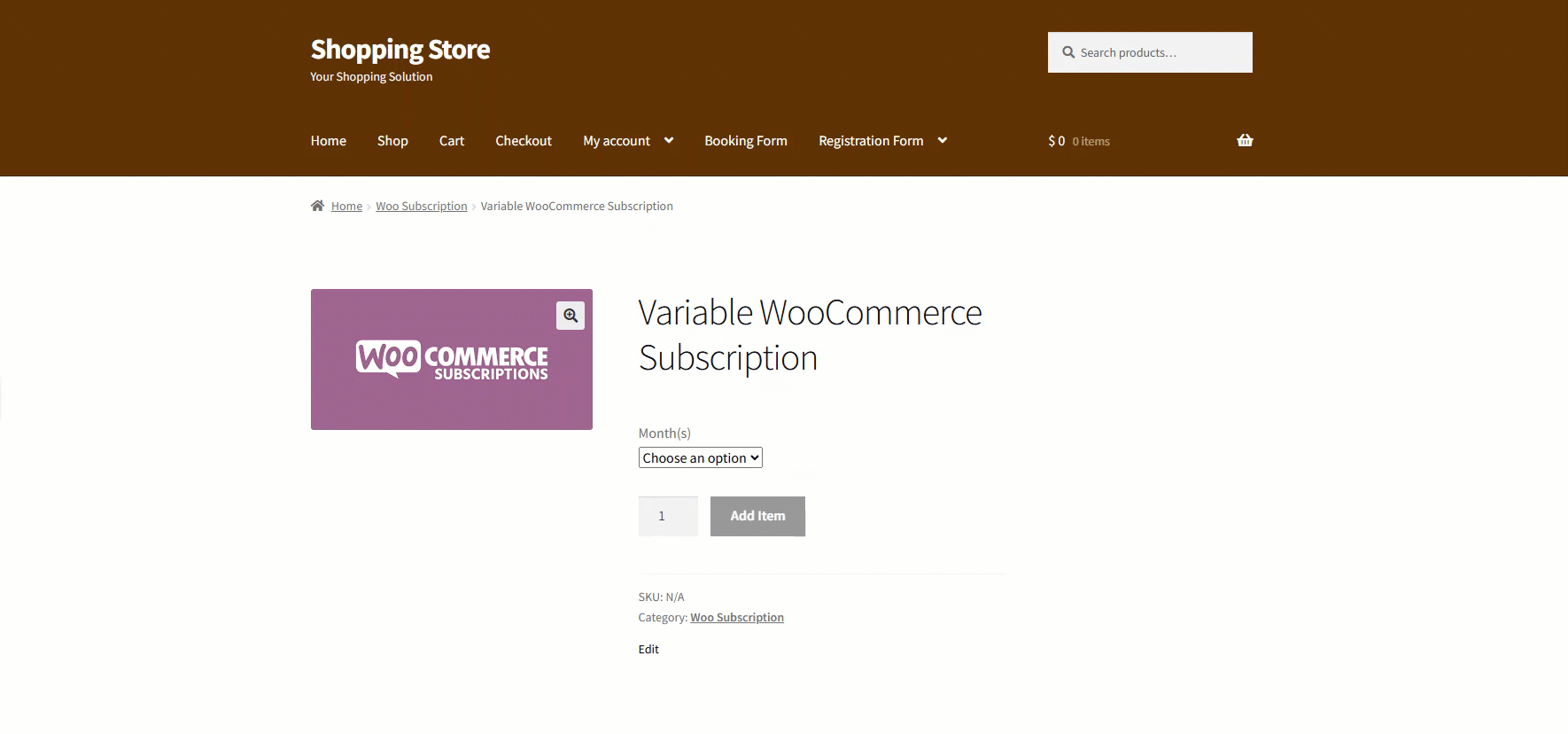Click the Month(s) label
Image resolution: width=1568 pixels, height=734 pixels.
664,433
